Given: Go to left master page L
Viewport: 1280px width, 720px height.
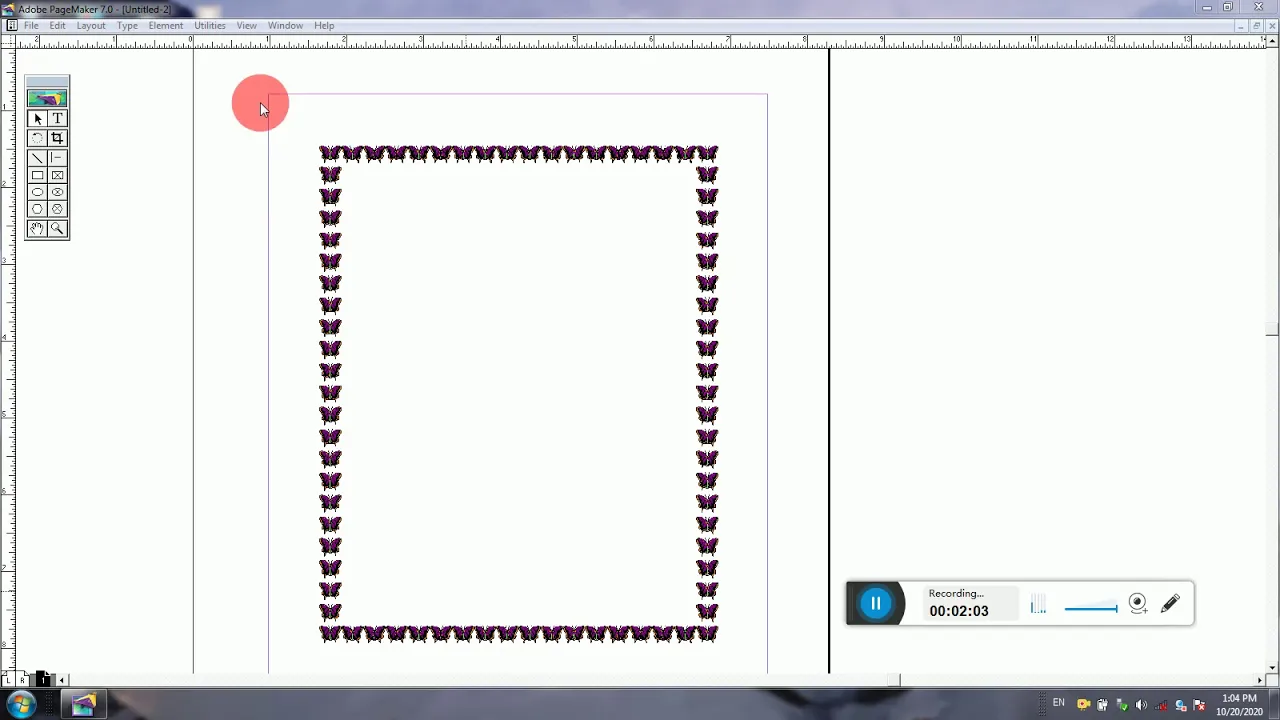Looking at the screenshot, I should 9,680.
